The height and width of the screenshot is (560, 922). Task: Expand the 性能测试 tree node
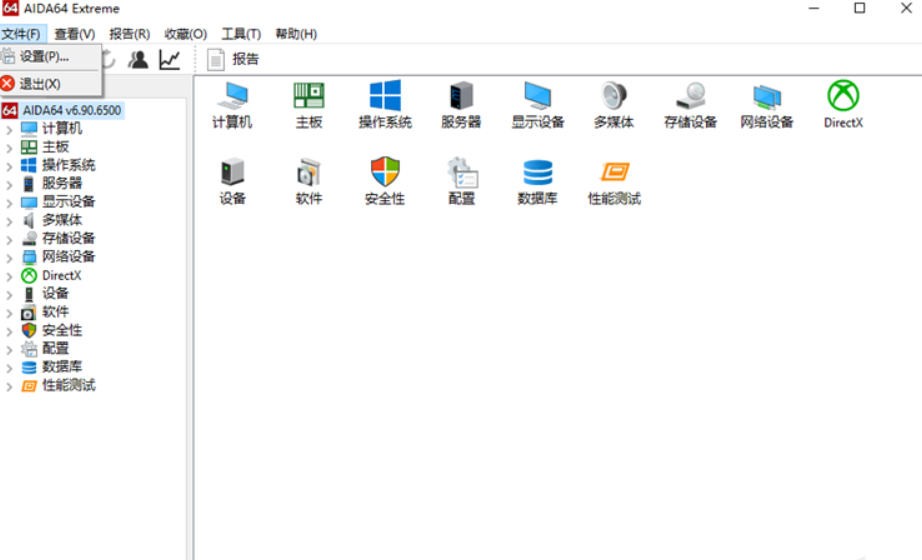9,386
